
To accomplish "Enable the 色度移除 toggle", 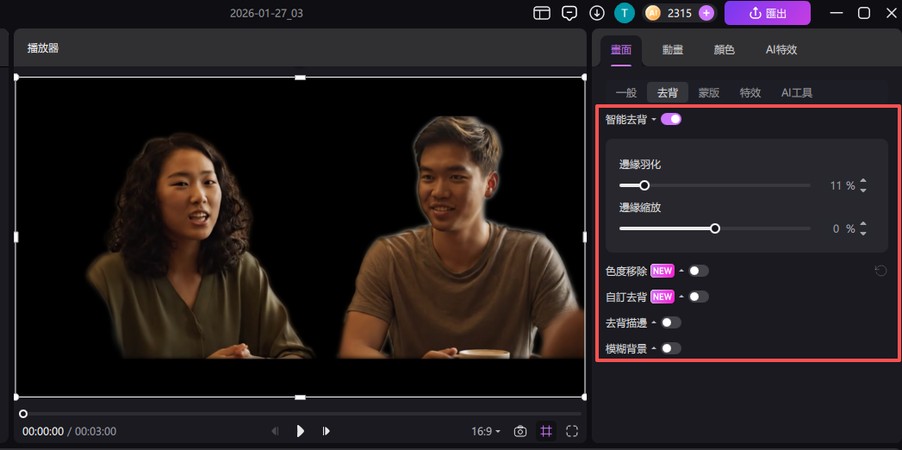I will pos(698,270).
